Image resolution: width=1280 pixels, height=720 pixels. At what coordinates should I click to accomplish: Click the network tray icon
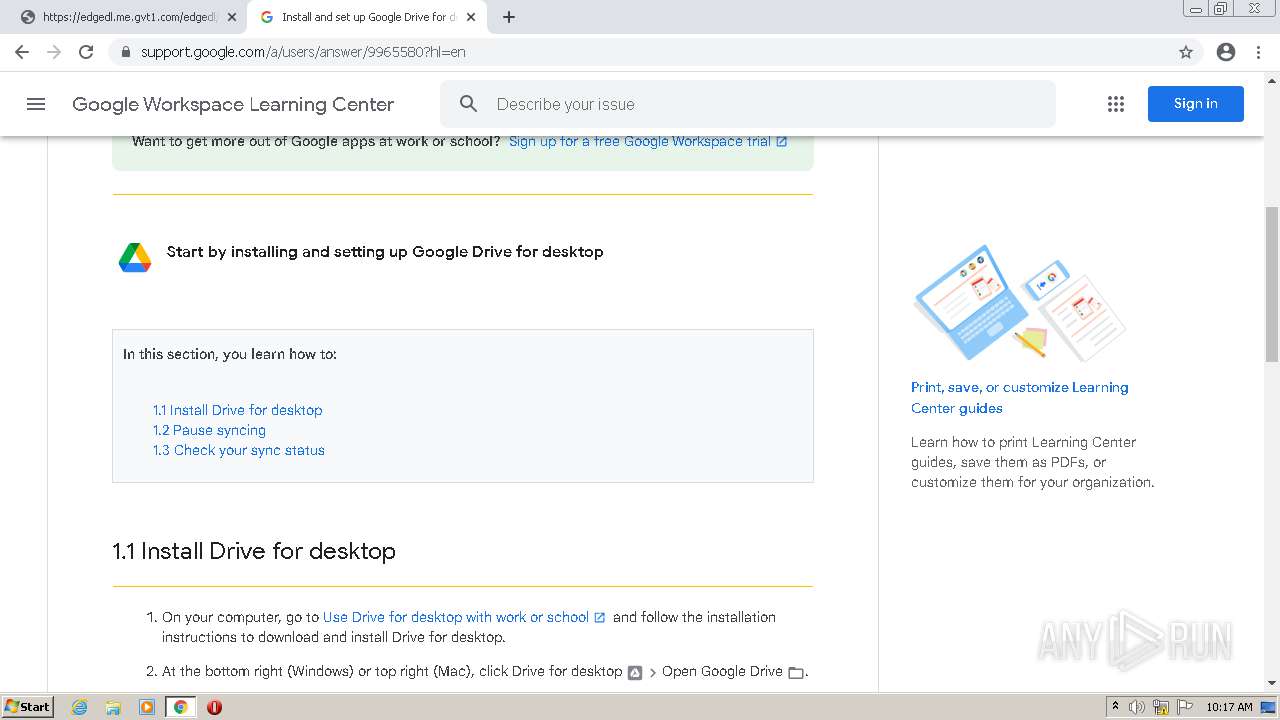click(x=1161, y=707)
